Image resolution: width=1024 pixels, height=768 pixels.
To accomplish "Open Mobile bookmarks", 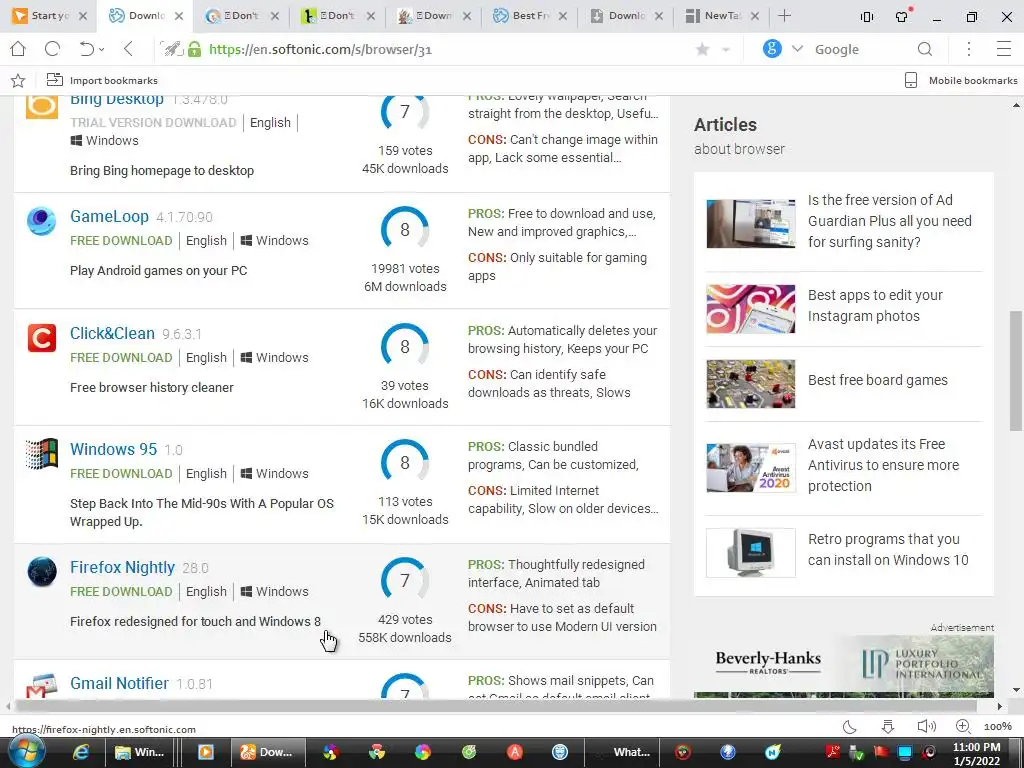I will (x=961, y=80).
